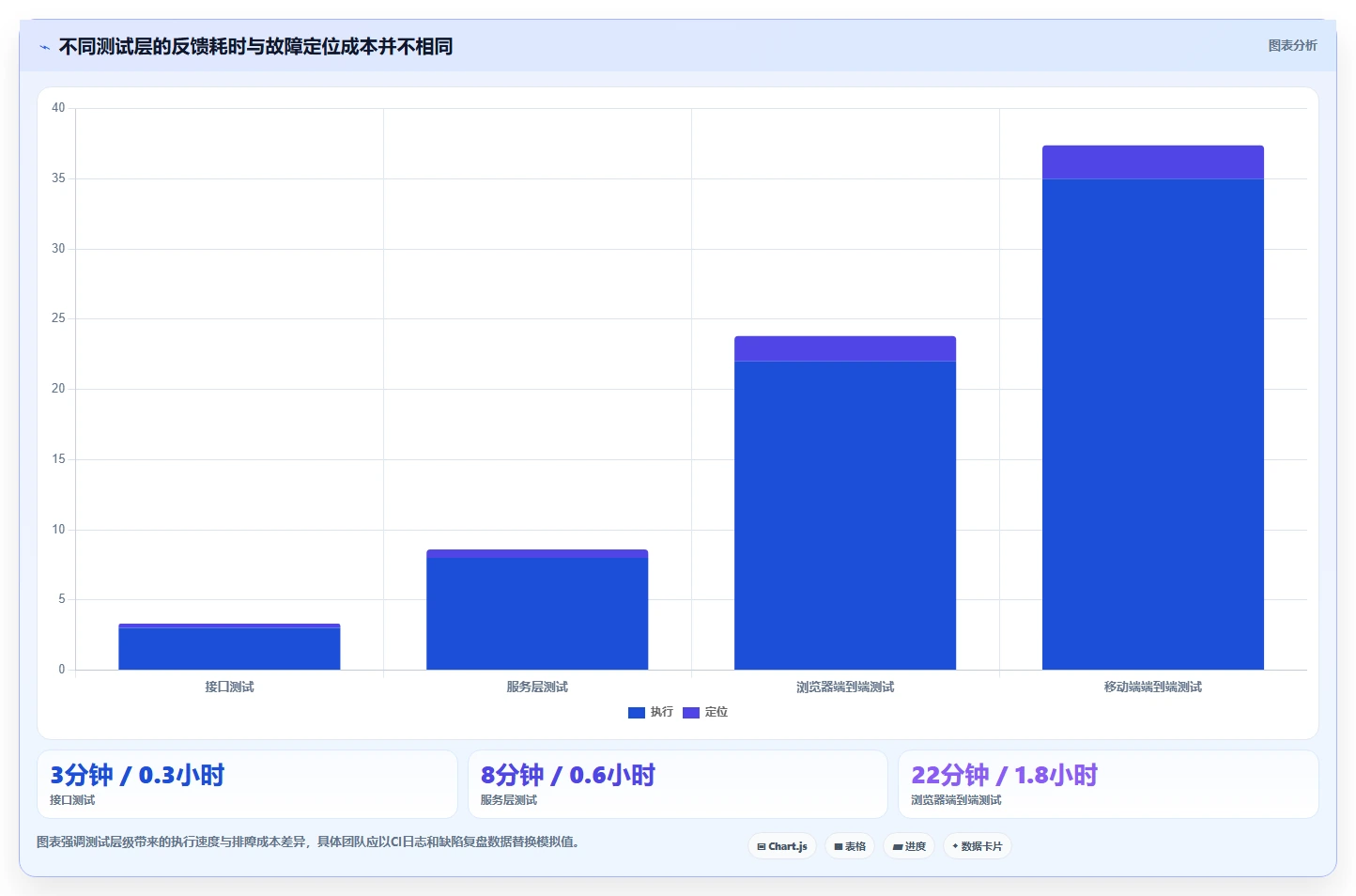
Task: Click the icon in the Chart.js tag
Action: [x=762, y=847]
